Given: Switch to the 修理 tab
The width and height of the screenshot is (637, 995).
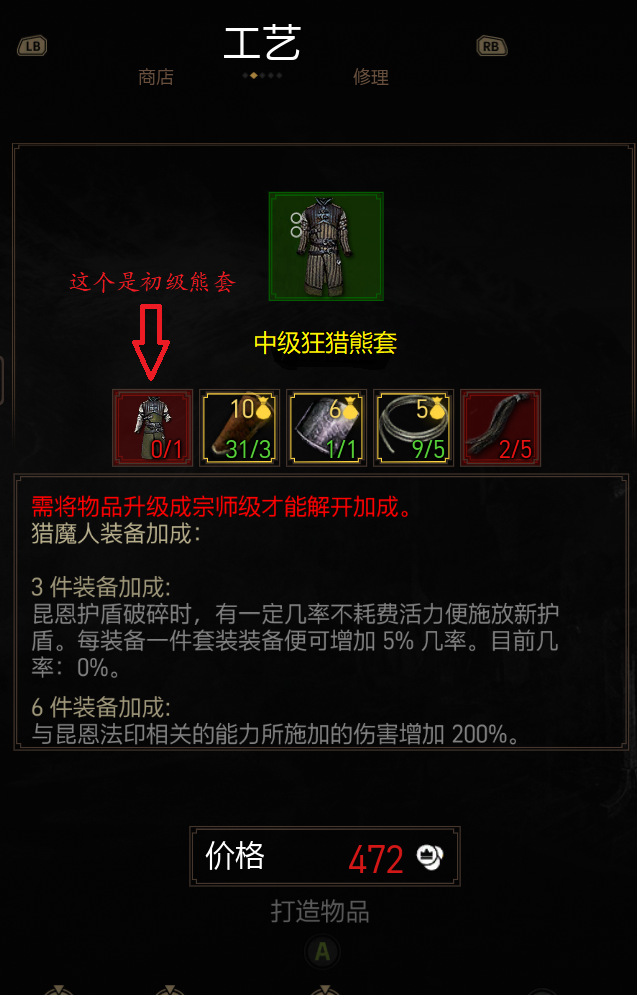Looking at the screenshot, I should click(x=371, y=77).
